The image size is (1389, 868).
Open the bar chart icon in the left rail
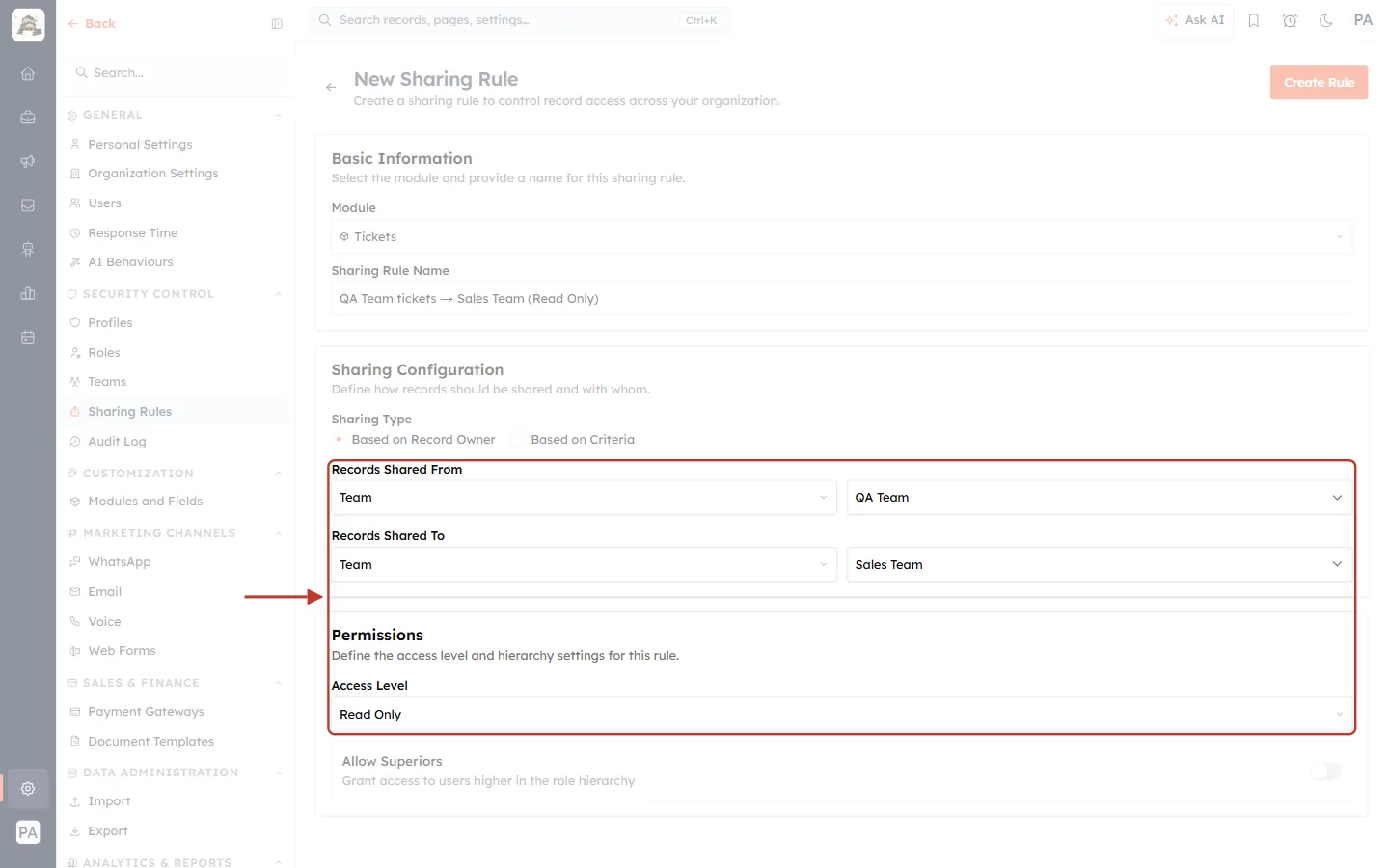[x=28, y=293]
